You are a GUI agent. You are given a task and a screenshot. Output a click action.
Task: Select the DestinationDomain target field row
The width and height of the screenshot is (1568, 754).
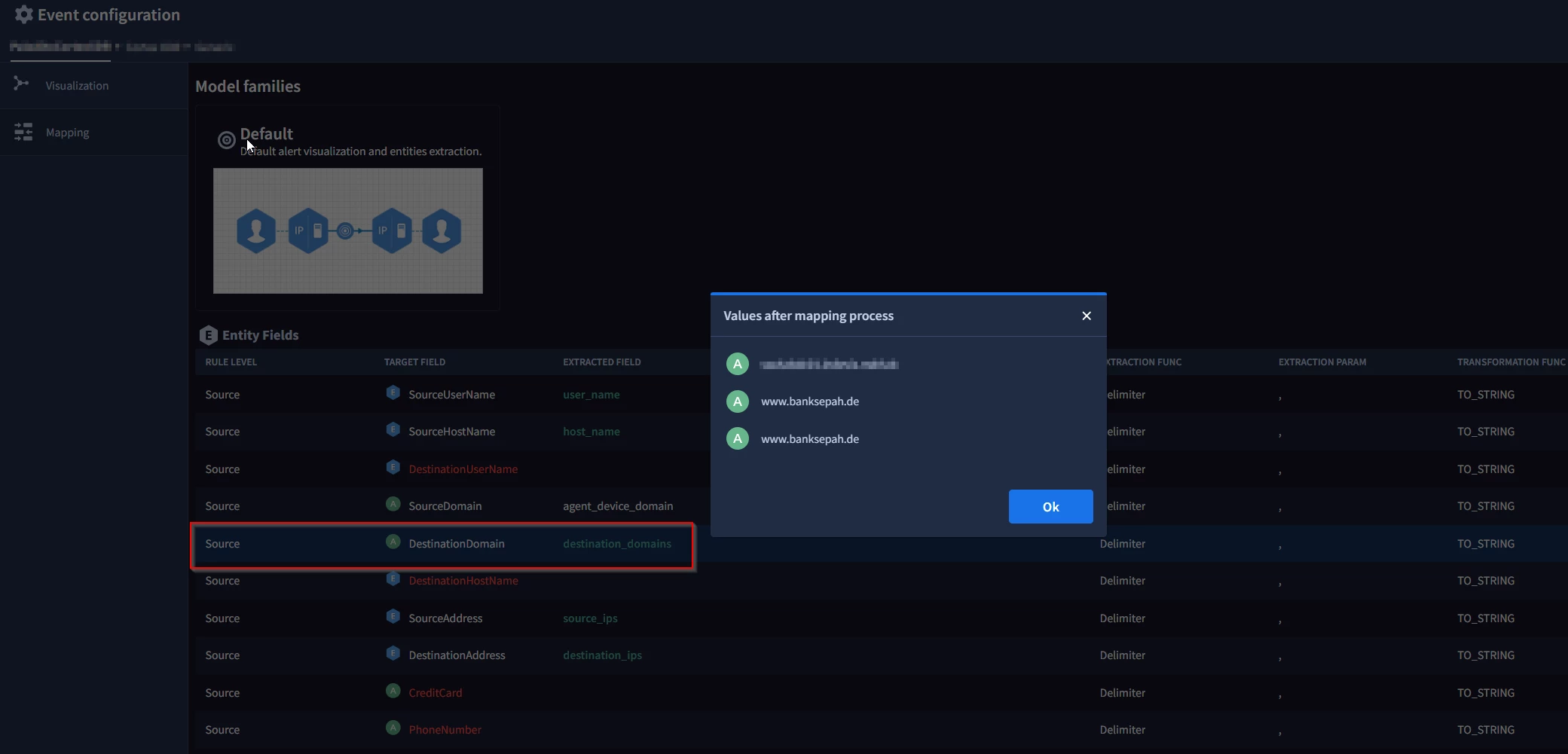442,544
